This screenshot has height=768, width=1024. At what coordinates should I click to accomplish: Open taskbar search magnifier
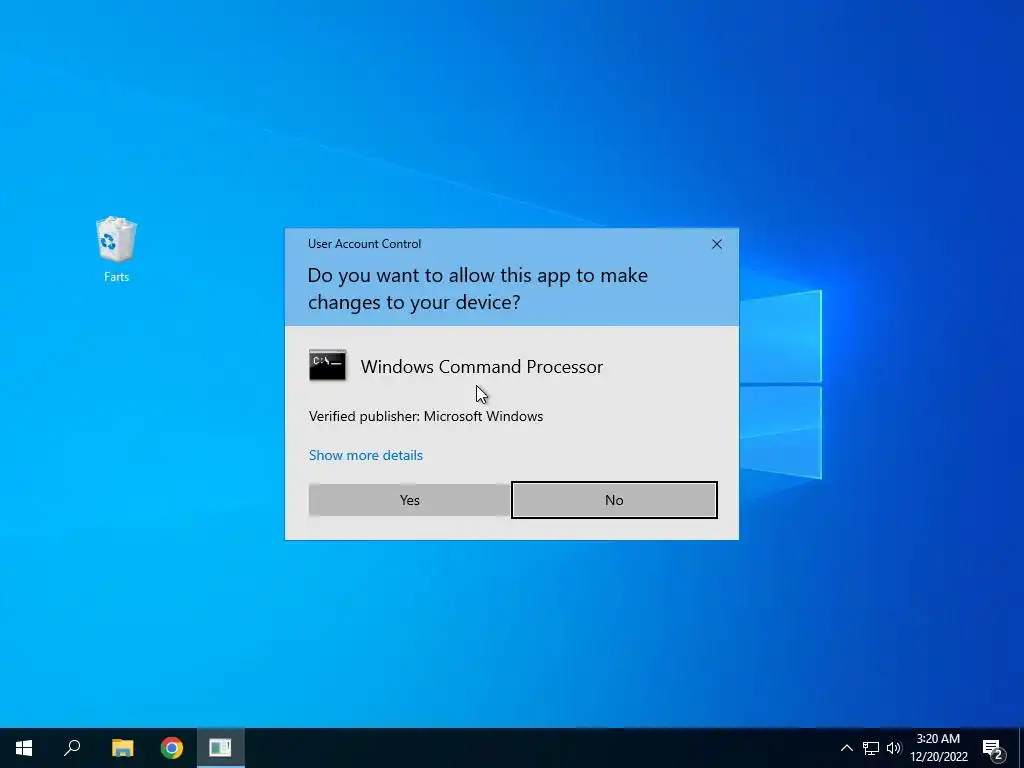tap(72, 748)
